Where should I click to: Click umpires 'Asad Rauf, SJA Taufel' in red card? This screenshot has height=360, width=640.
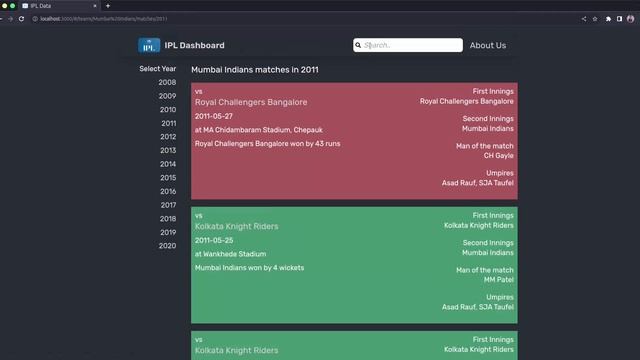[478, 183]
